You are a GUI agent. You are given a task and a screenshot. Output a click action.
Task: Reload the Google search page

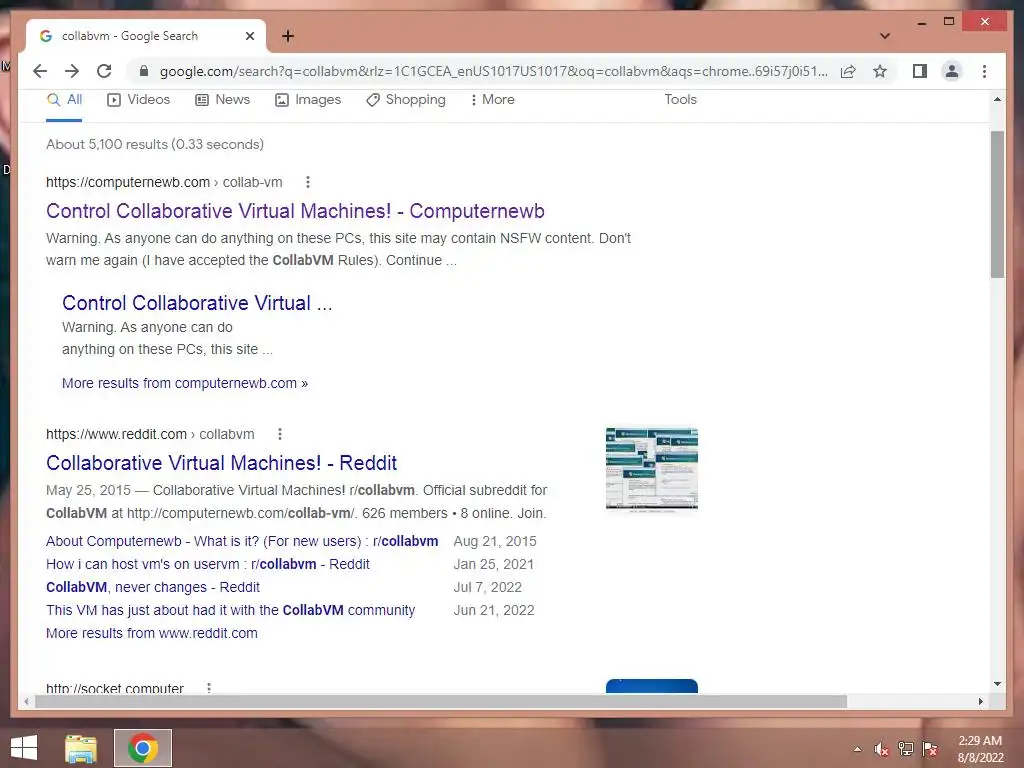[x=104, y=71]
